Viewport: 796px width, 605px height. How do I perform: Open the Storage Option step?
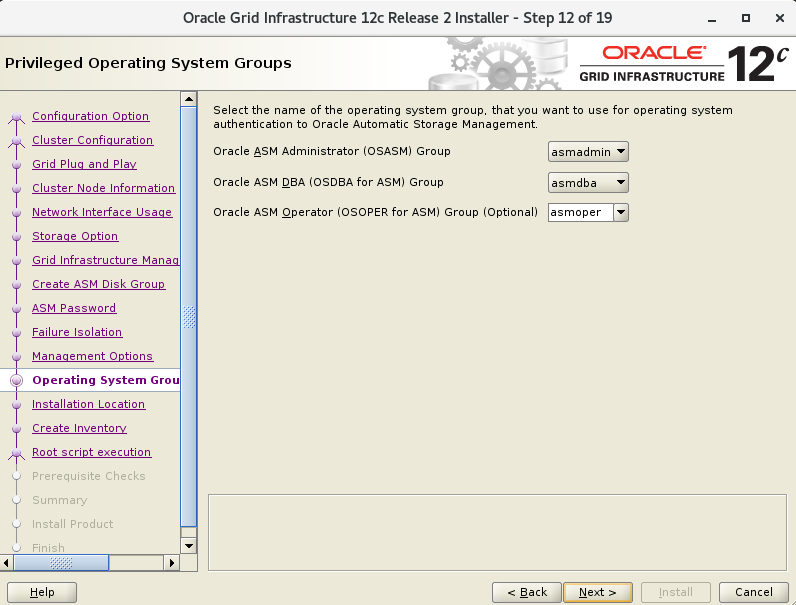pos(75,236)
